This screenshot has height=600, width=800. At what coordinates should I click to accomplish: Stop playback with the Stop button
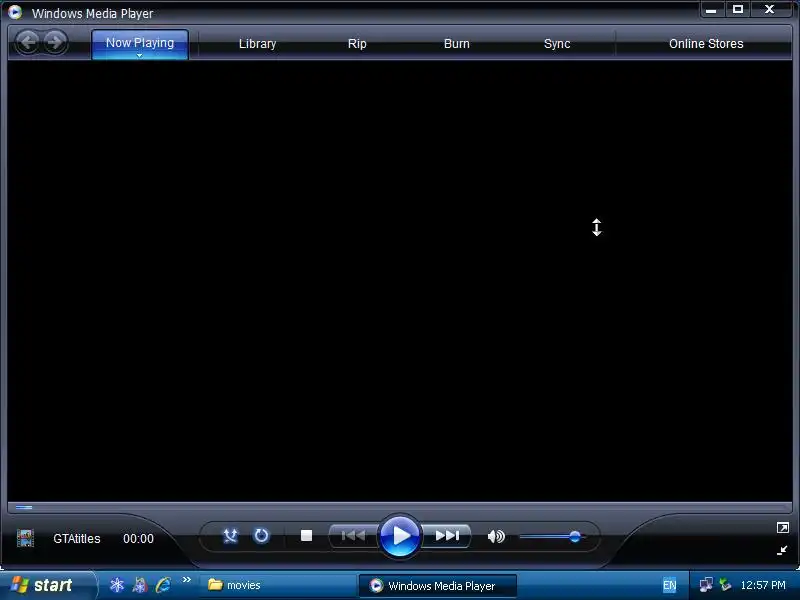(x=306, y=536)
